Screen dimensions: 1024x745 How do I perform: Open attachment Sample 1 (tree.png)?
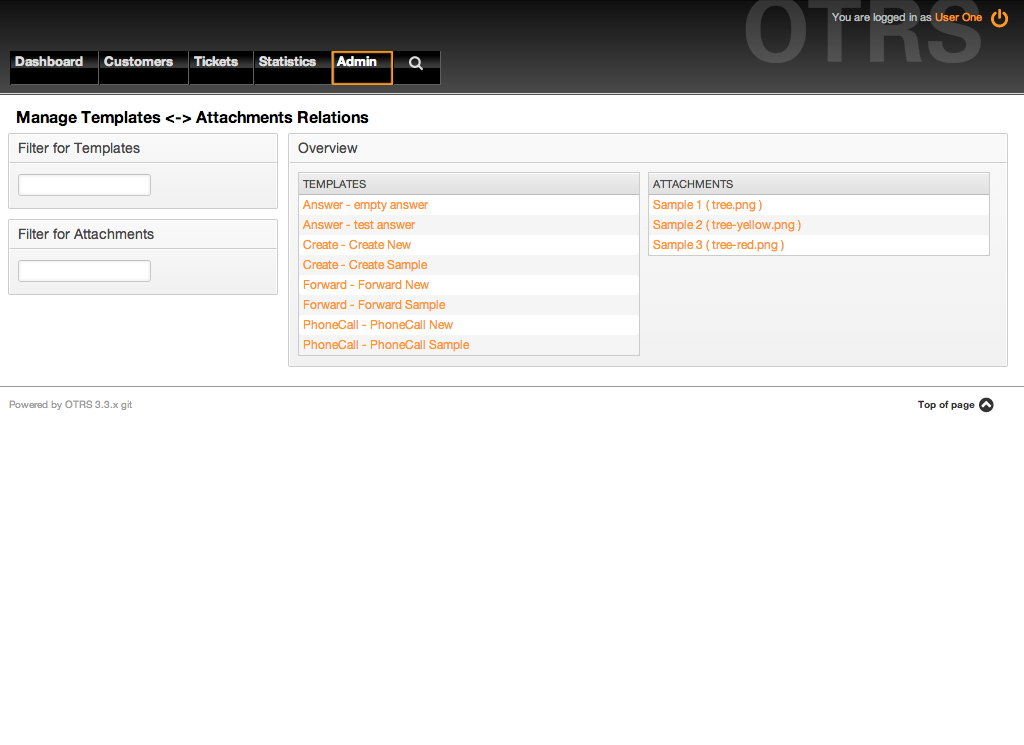[707, 205]
